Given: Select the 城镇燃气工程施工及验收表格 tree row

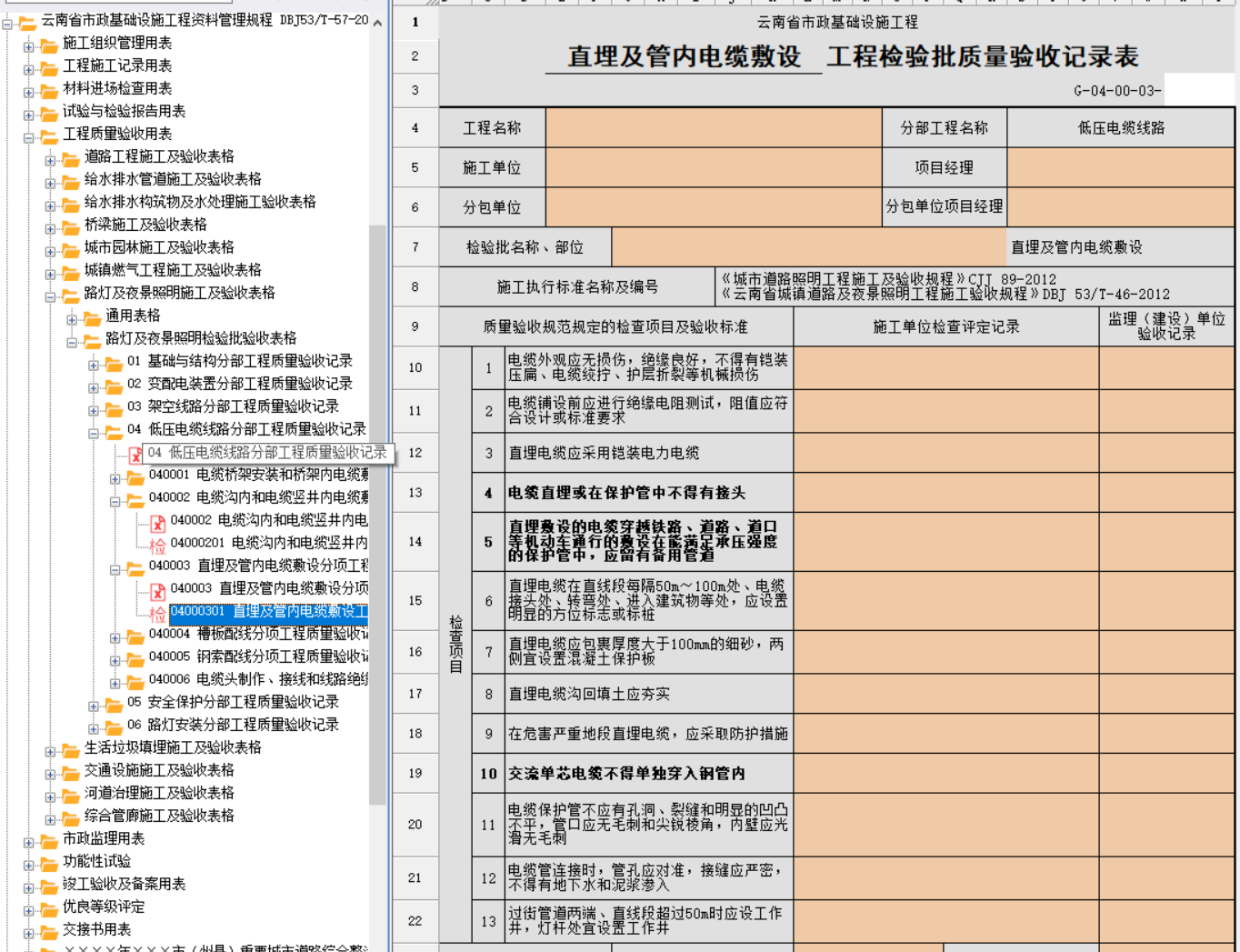Looking at the screenshot, I should 173,270.
